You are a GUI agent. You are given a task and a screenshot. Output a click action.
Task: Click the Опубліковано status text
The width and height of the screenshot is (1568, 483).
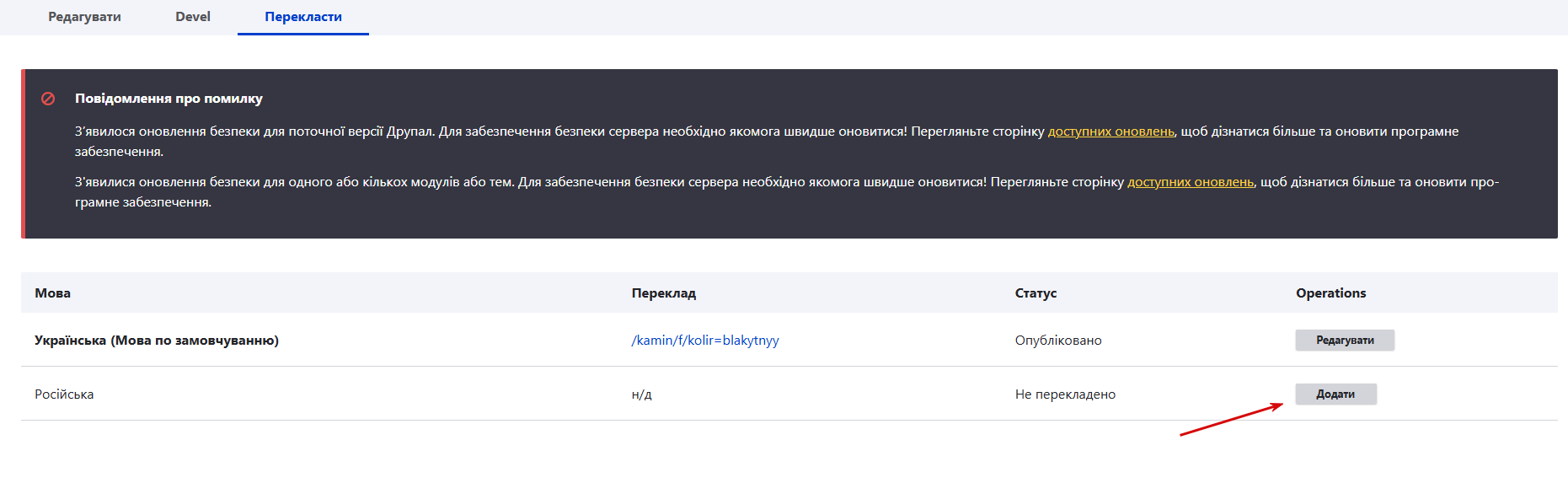[1058, 341]
